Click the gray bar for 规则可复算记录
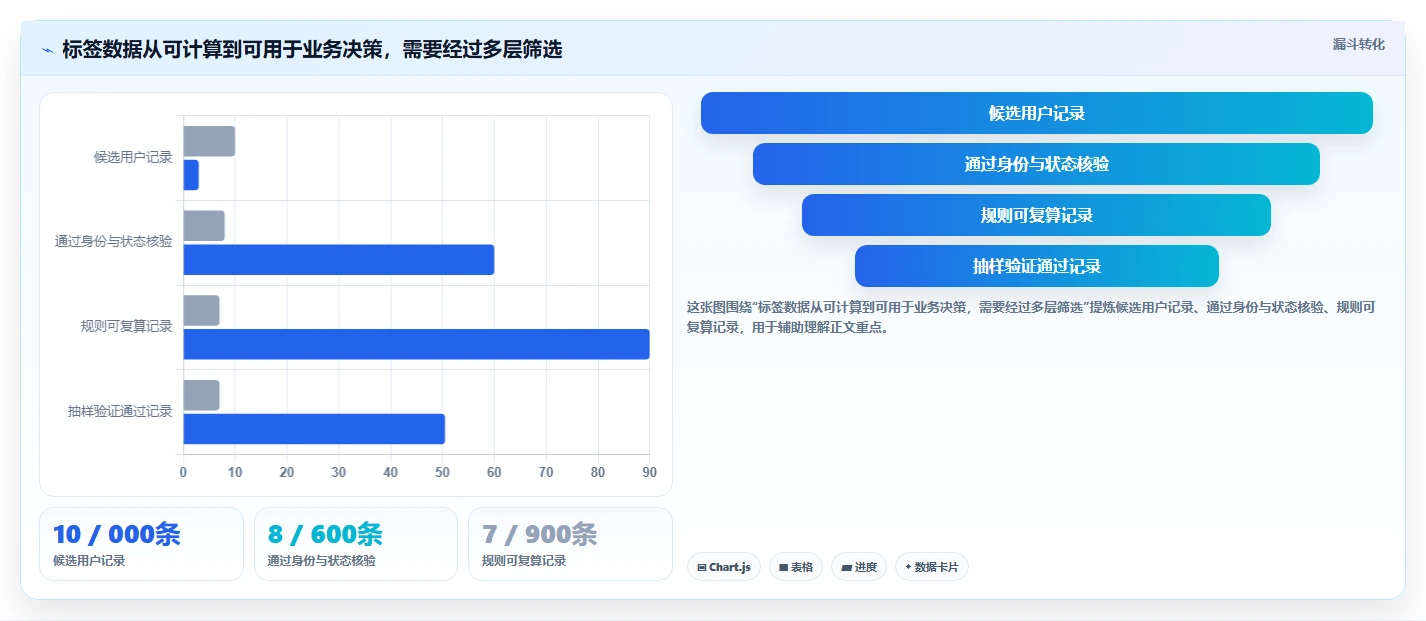1426x621 pixels. pyautogui.click(x=201, y=310)
